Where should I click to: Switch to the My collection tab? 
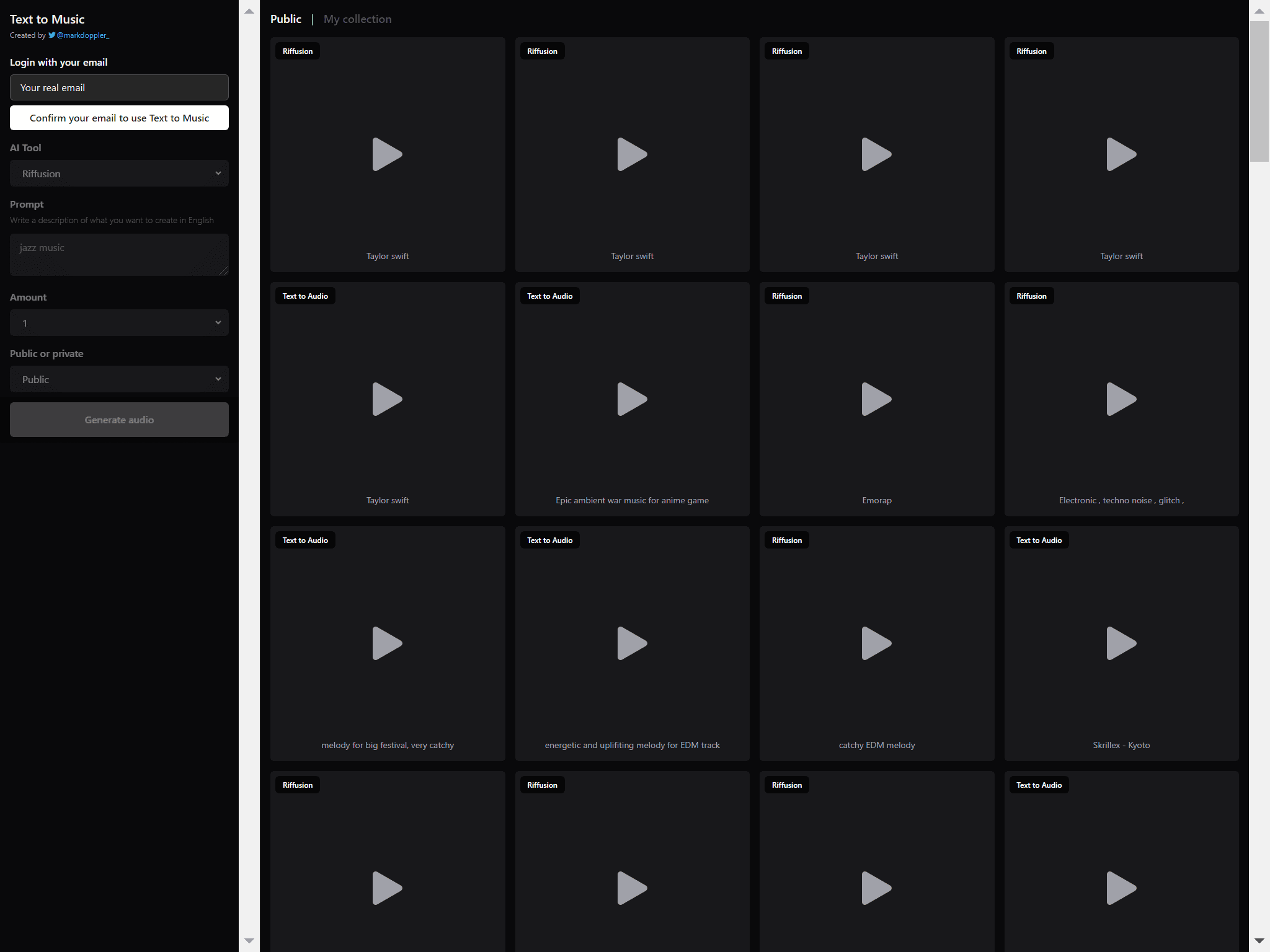point(358,19)
